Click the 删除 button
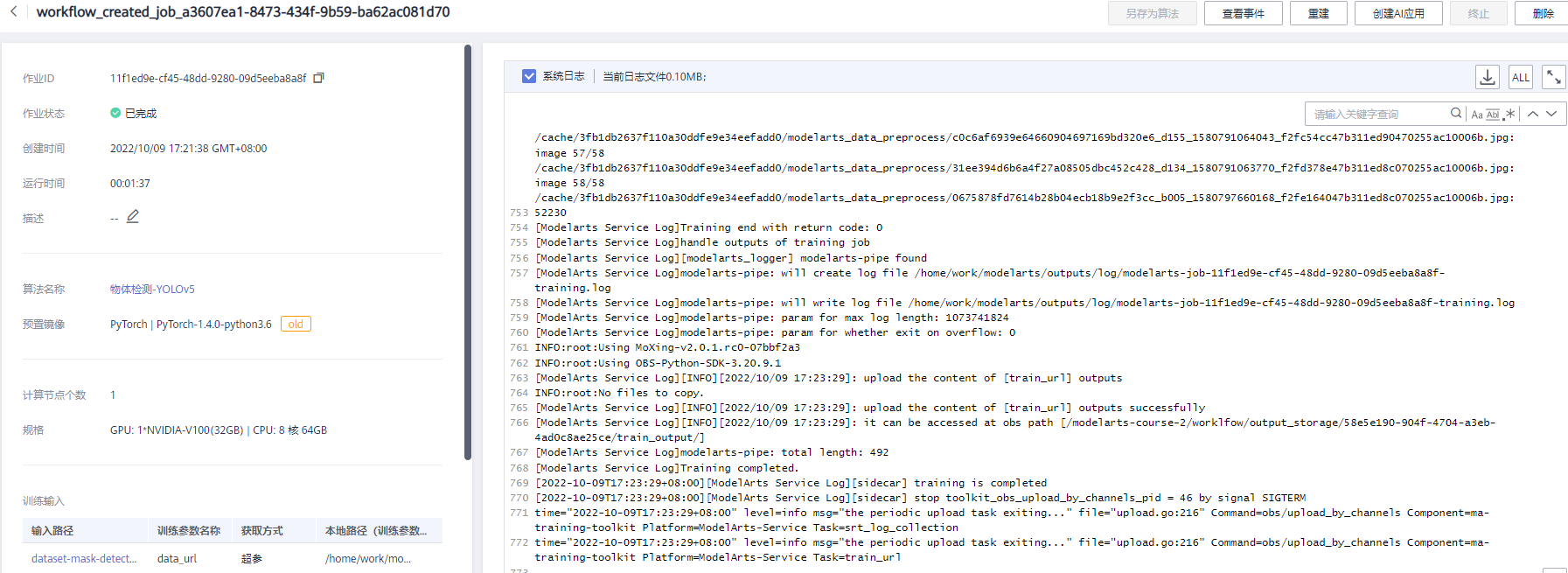 pyautogui.click(x=1543, y=13)
